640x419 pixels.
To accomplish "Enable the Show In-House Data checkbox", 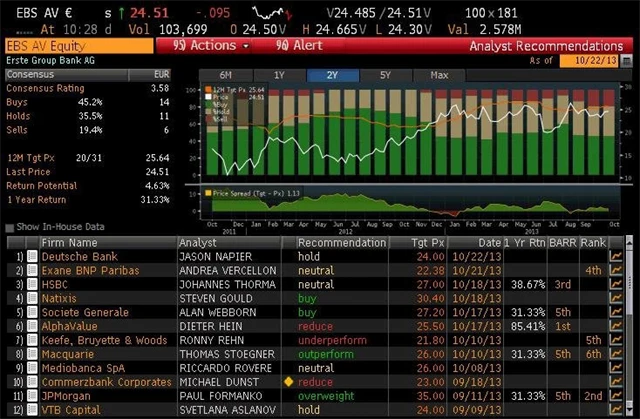I will coord(9,227).
